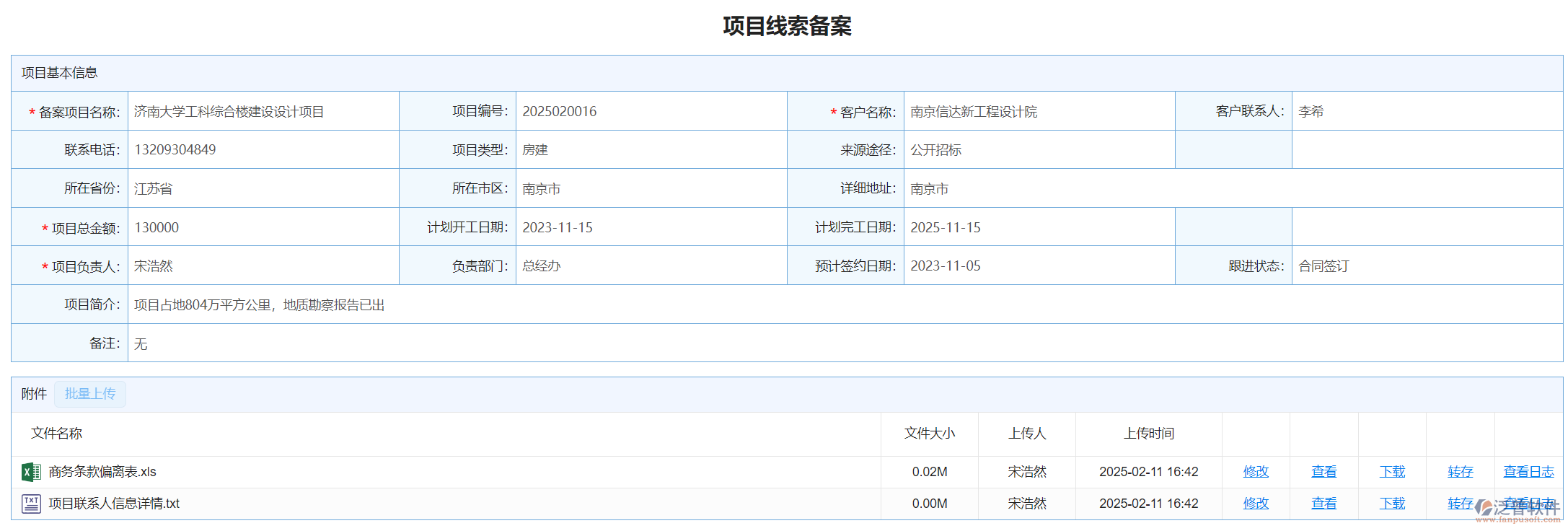Image resolution: width=1568 pixels, height=531 pixels.
Task: Open the 来源途径 field showing 公开招标
Action: tap(1039, 150)
